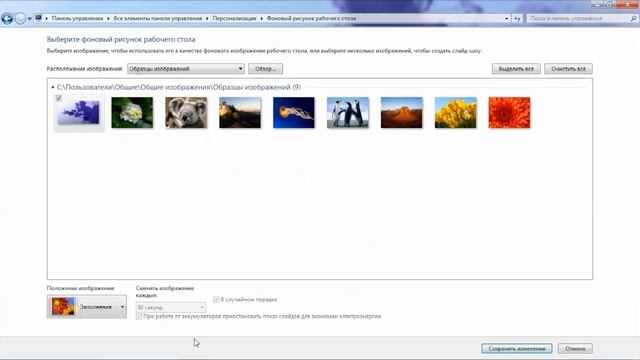
Task: Open 'Расположение изображения' combo box
Action: [x=186, y=69]
